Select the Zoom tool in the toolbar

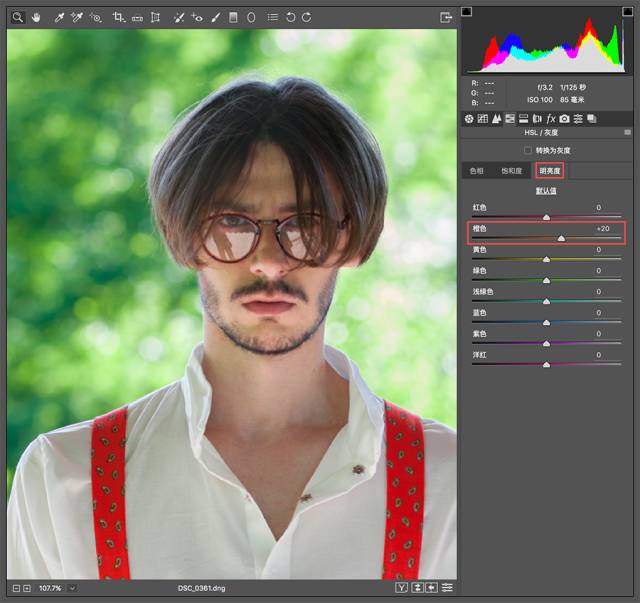point(17,17)
